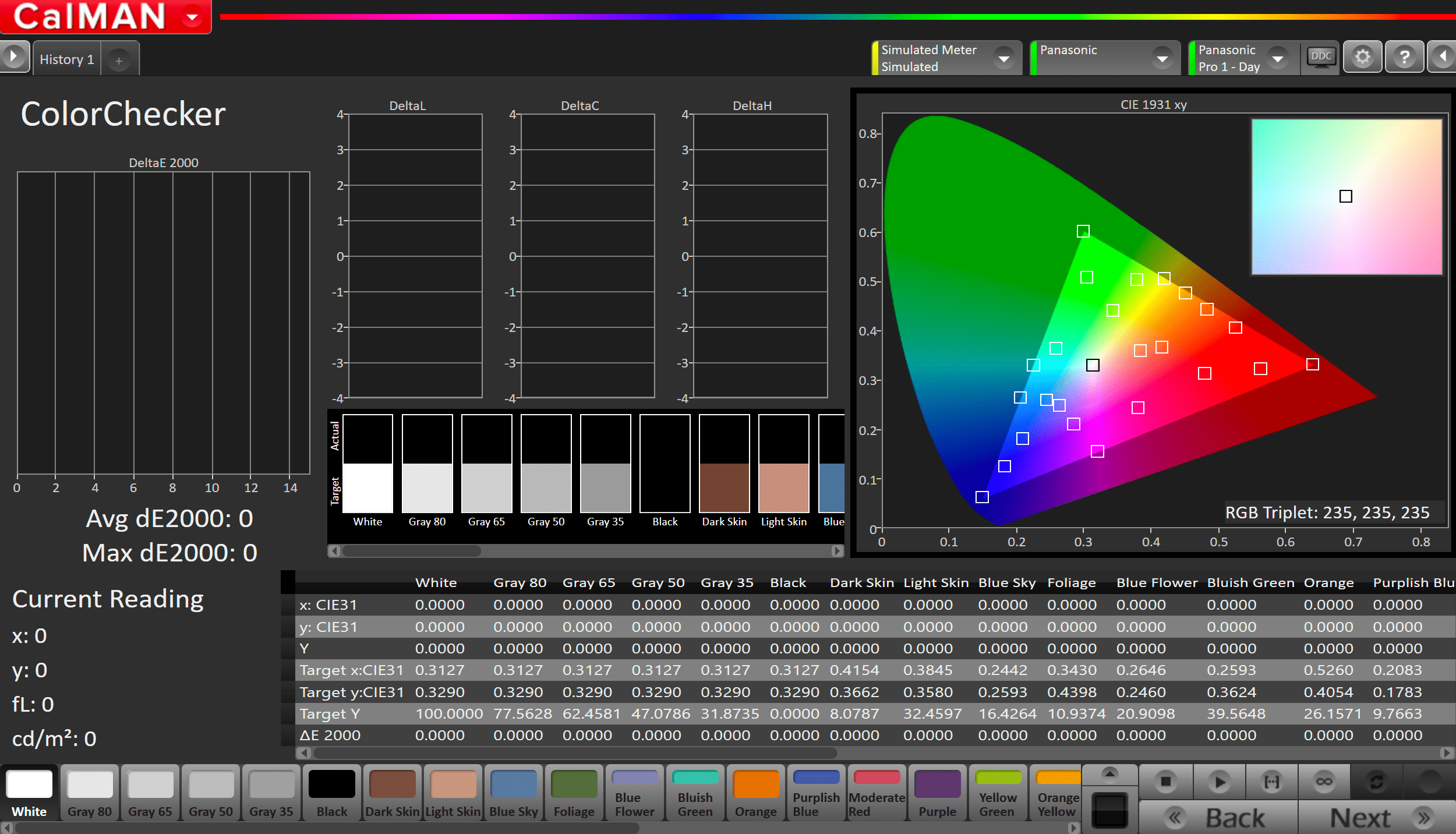
Task: Click the Back button
Action: 1218,818
